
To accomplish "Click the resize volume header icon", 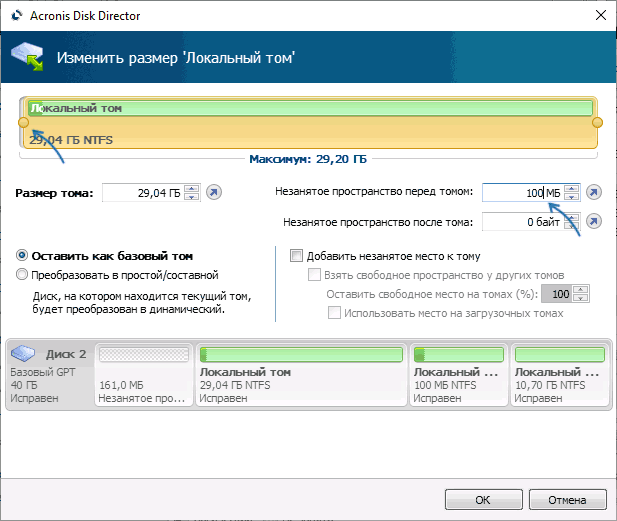I will click(x=27, y=57).
